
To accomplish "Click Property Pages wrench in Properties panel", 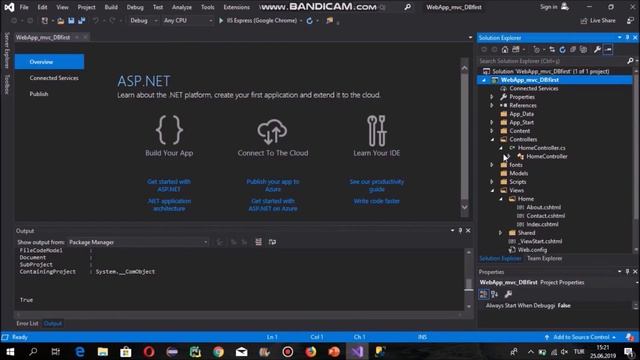I will (508, 294).
